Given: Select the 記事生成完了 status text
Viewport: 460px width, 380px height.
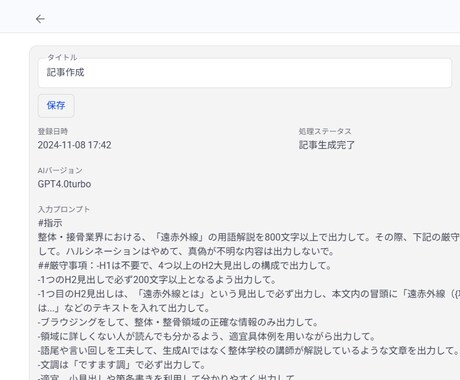Looking at the screenshot, I should coord(327,145).
